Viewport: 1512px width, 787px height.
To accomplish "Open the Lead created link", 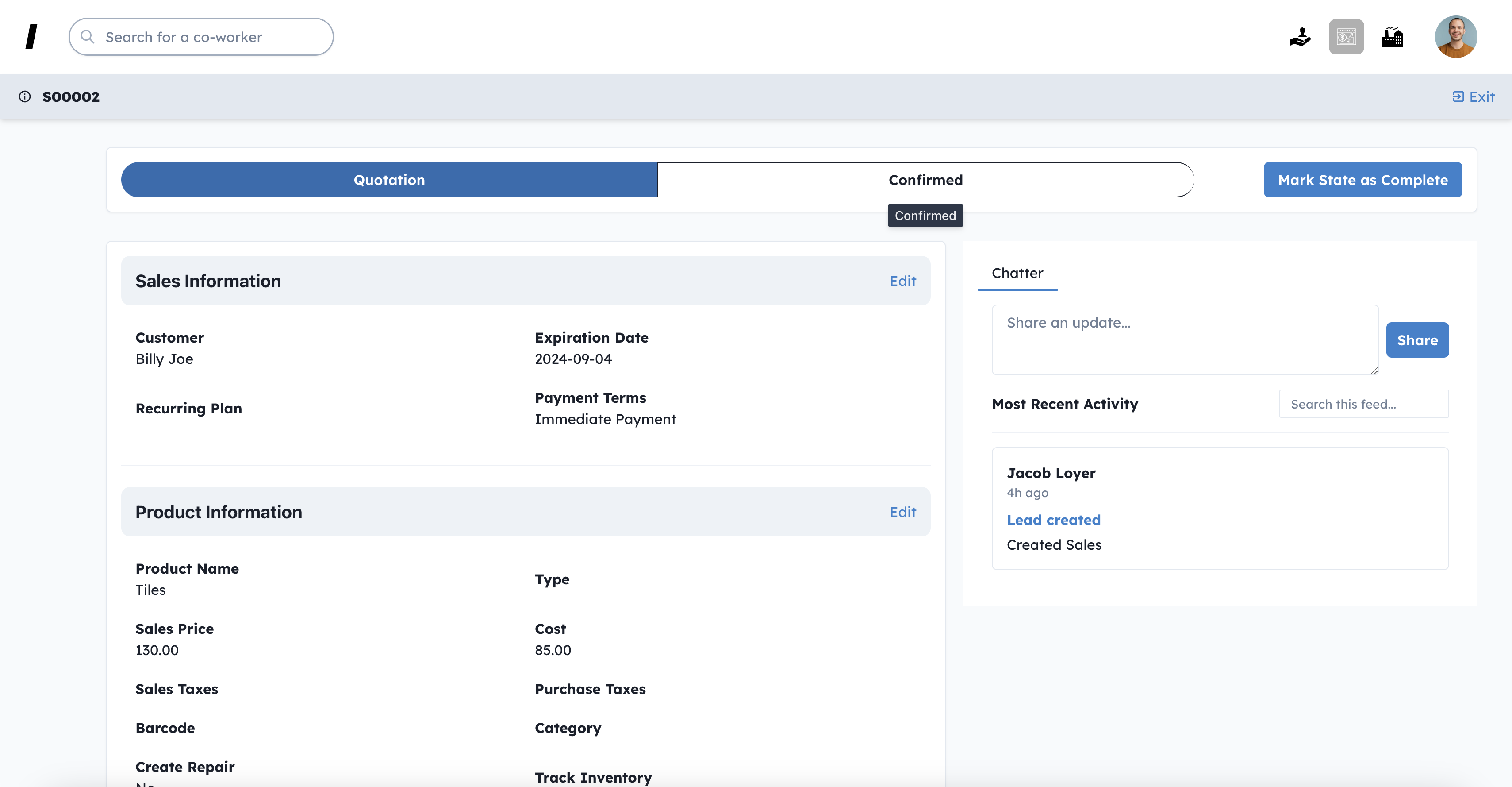I will (x=1054, y=520).
